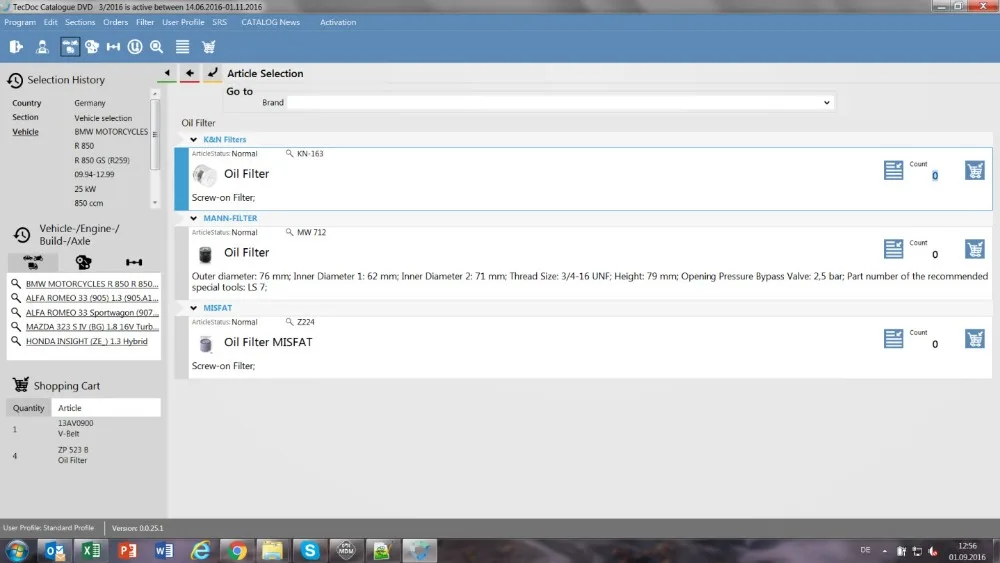The height and width of the screenshot is (563, 1000).
Task: Click the exit/logout door toolbar icon
Action: coord(16,47)
